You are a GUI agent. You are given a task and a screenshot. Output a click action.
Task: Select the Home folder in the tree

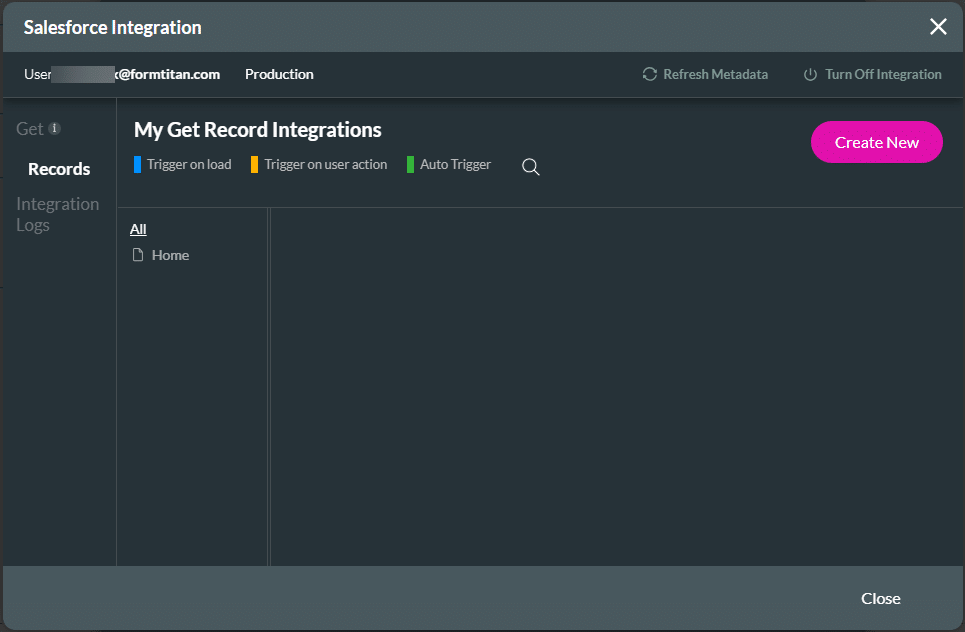click(170, 255)
